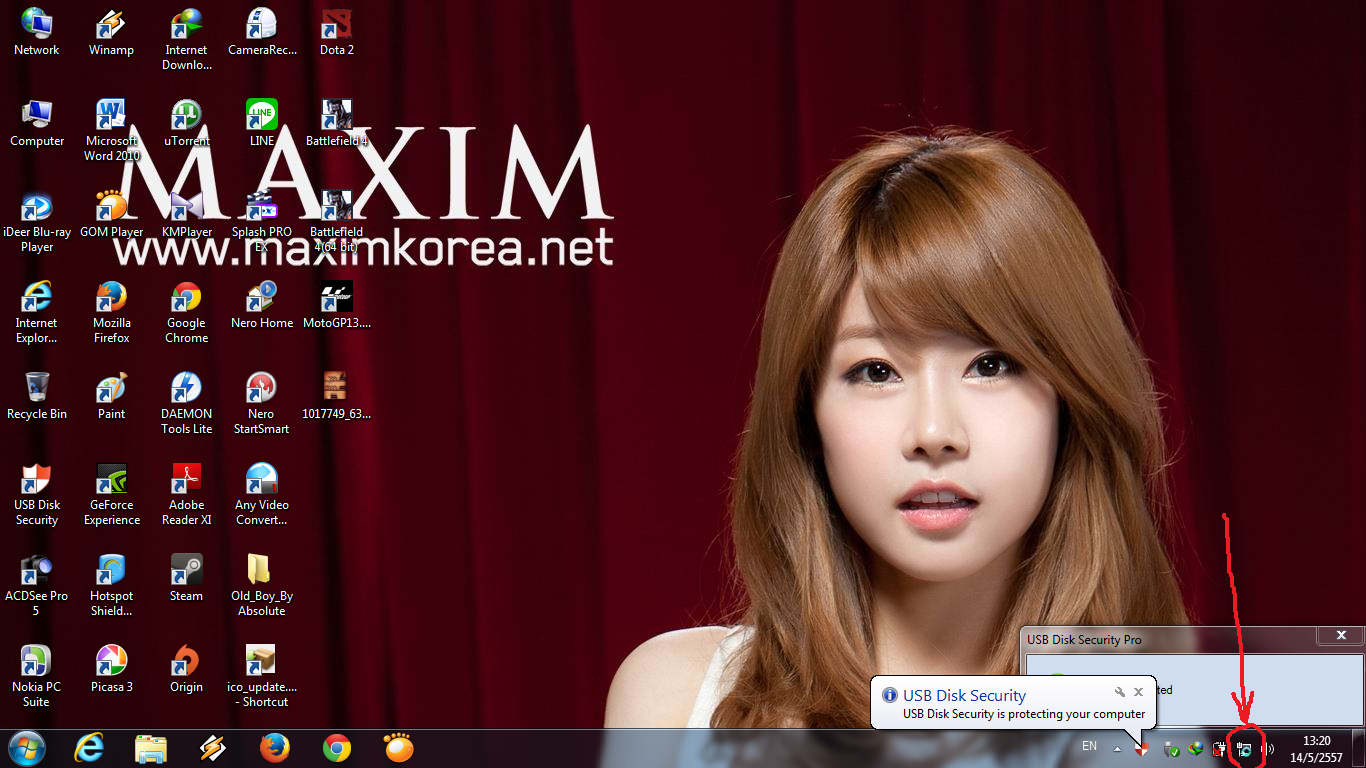Image resolution: width=1366 pixels, height=768 pixels.
Task: Select USB Disk Security desktop shortcut
Action: 37,494
